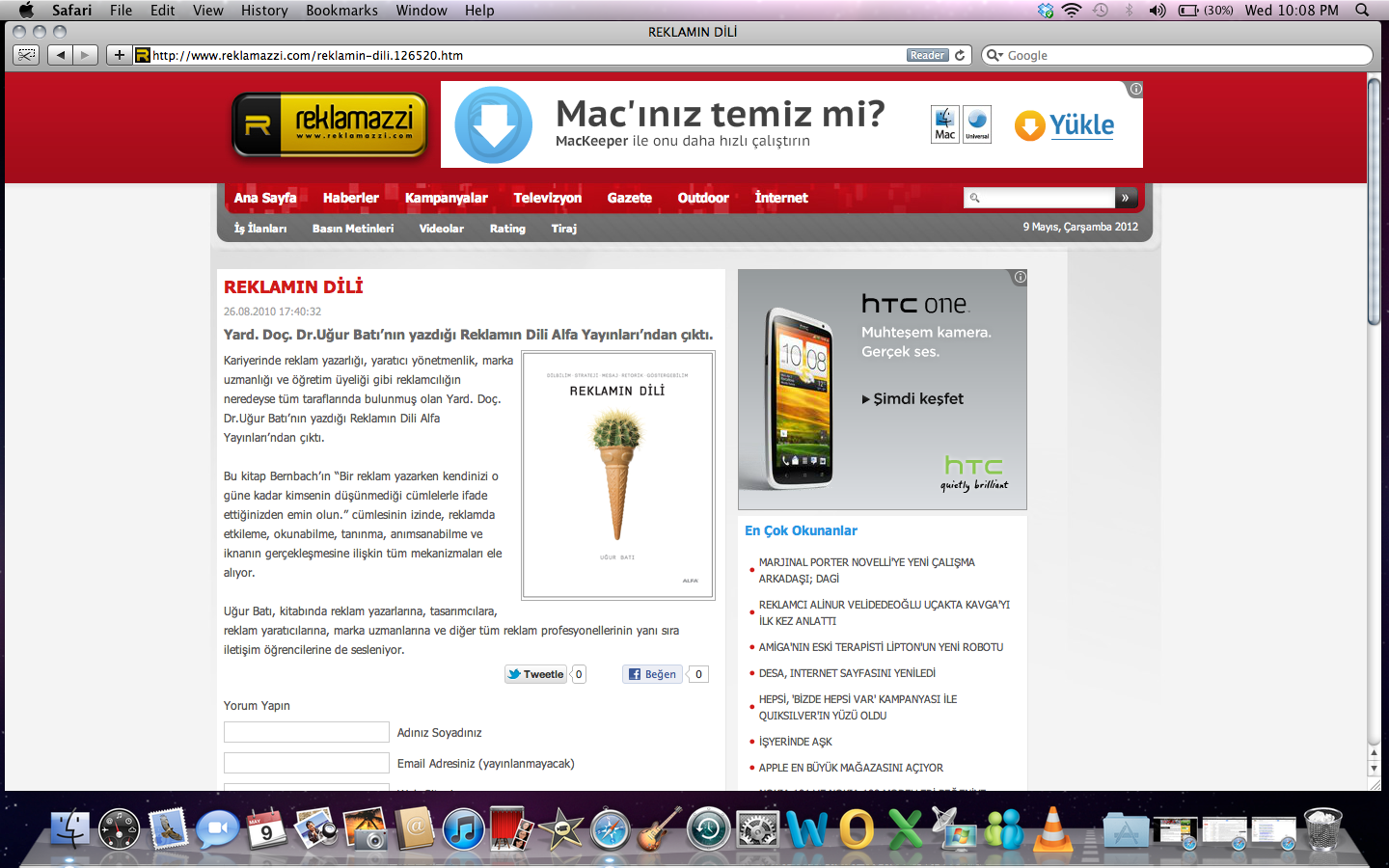This screenshot has height=868, width=1389.
Task: Expand the Google search engine dropdown
Action: 994,55
